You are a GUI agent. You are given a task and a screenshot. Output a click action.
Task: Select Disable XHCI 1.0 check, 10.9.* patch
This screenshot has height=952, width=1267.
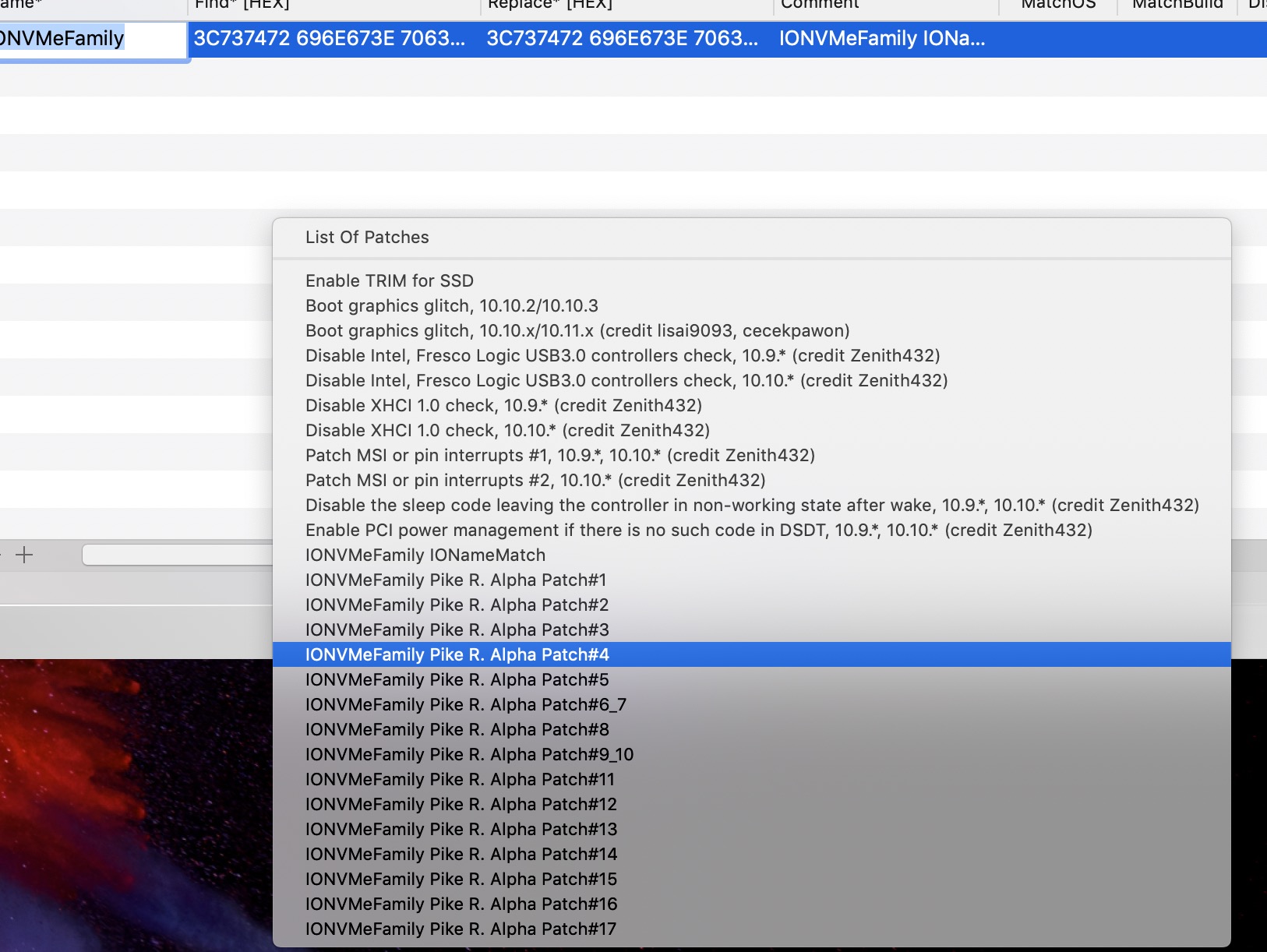click(x=503, y=405)
